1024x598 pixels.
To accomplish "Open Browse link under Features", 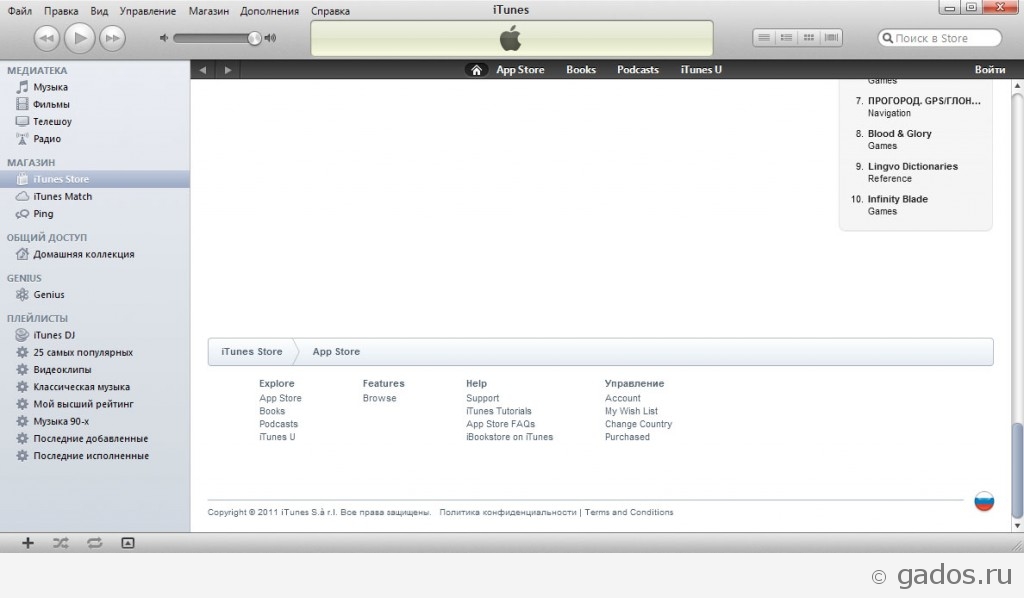I will pos(379,398).
